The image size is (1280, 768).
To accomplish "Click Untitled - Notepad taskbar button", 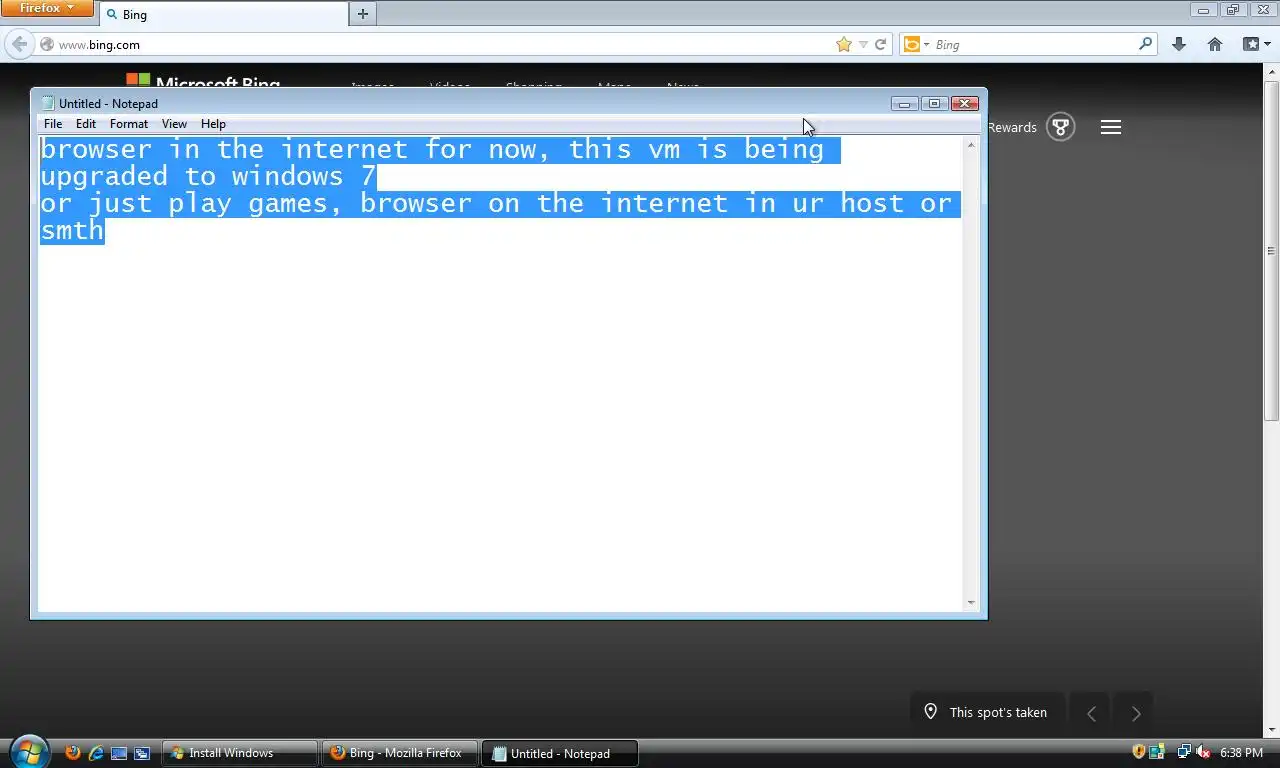I will click(559, 753).
